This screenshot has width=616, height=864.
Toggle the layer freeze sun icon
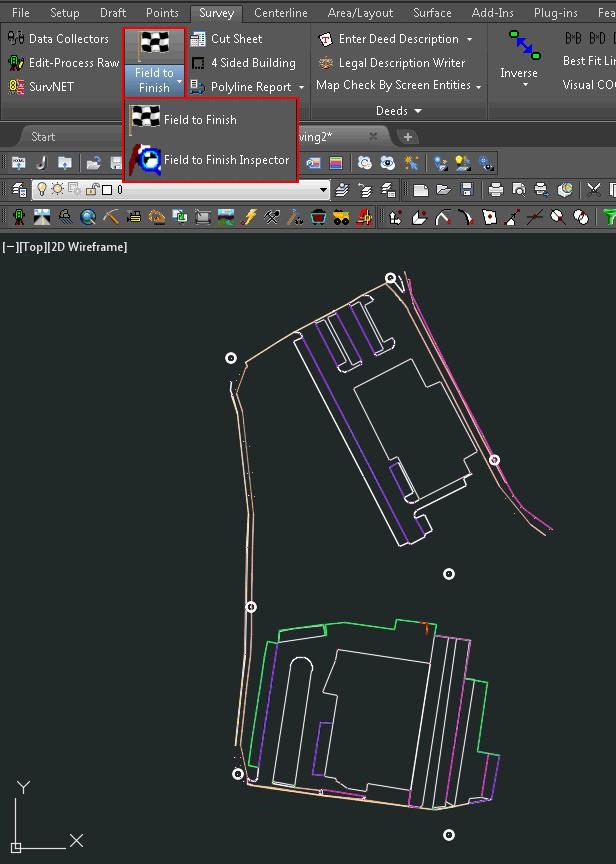coord(59,190)
